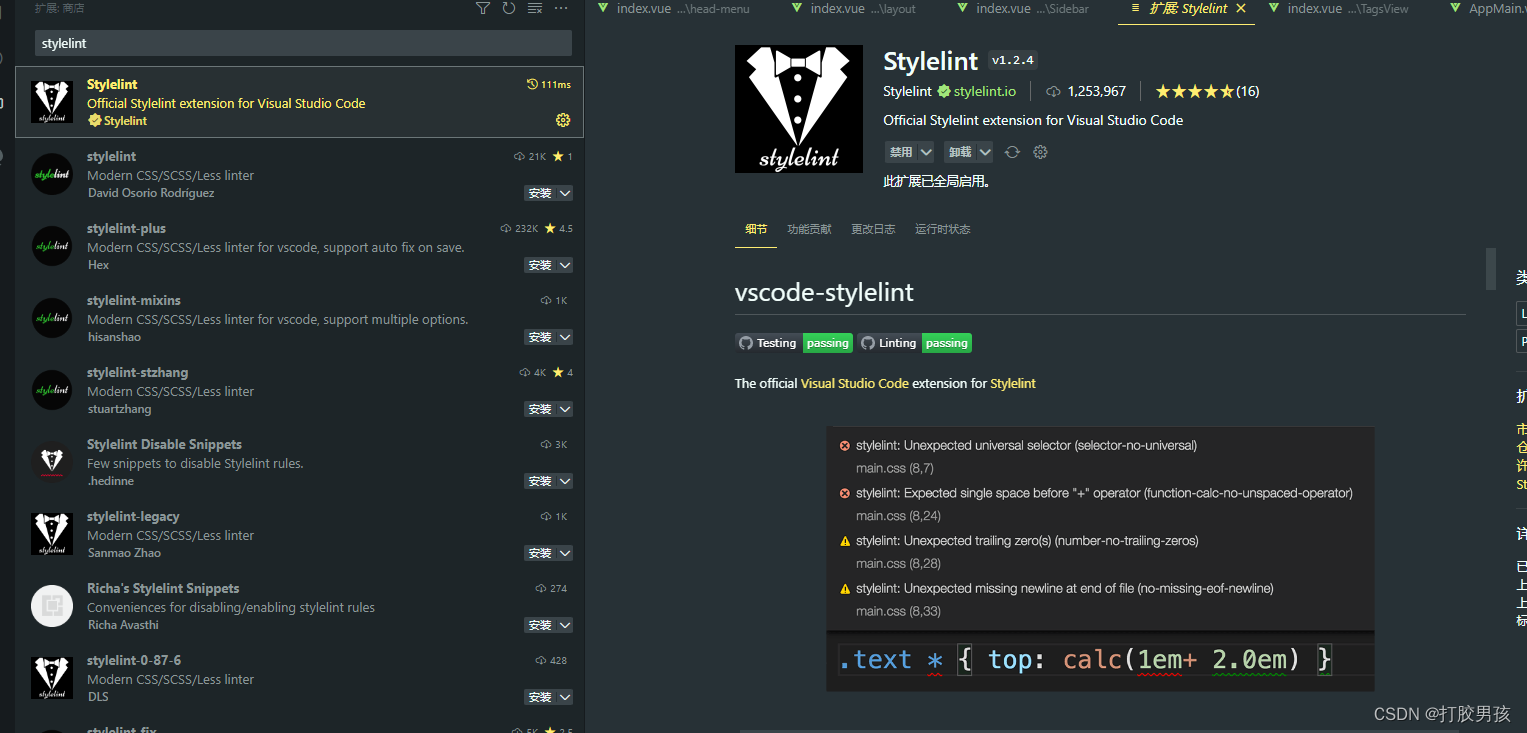Screen dimensions: 1527x733
Task: Open install dropdown for stylelint-legacy
Action: [565, 553]
